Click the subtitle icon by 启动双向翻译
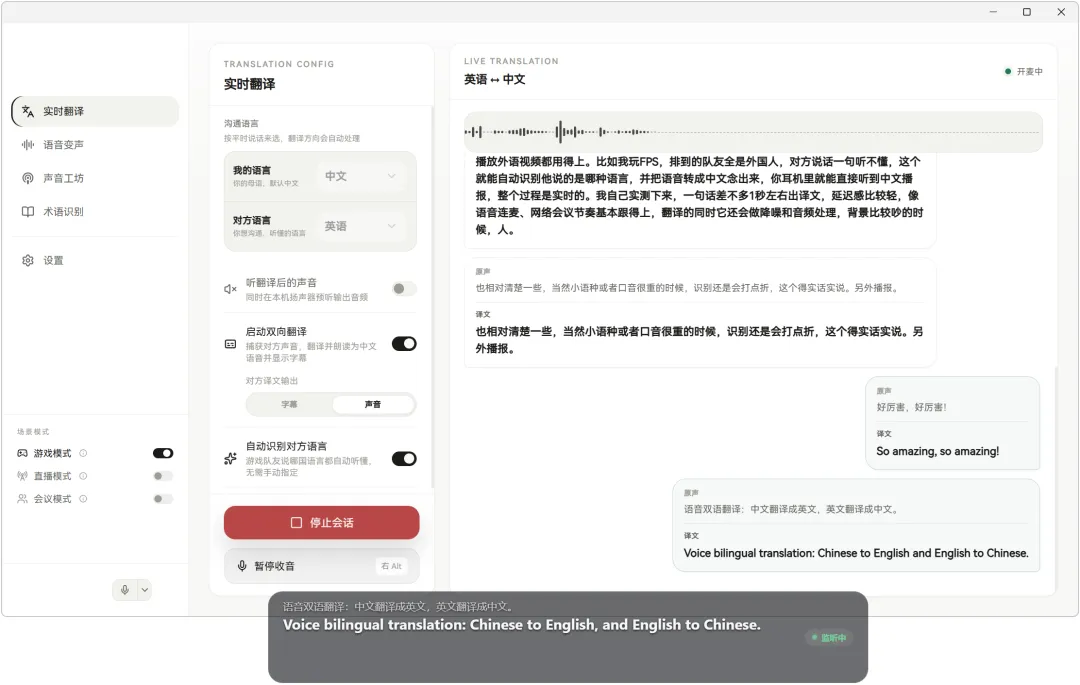Viewport: 1080px width, 685px height. [x=230, y=344]
